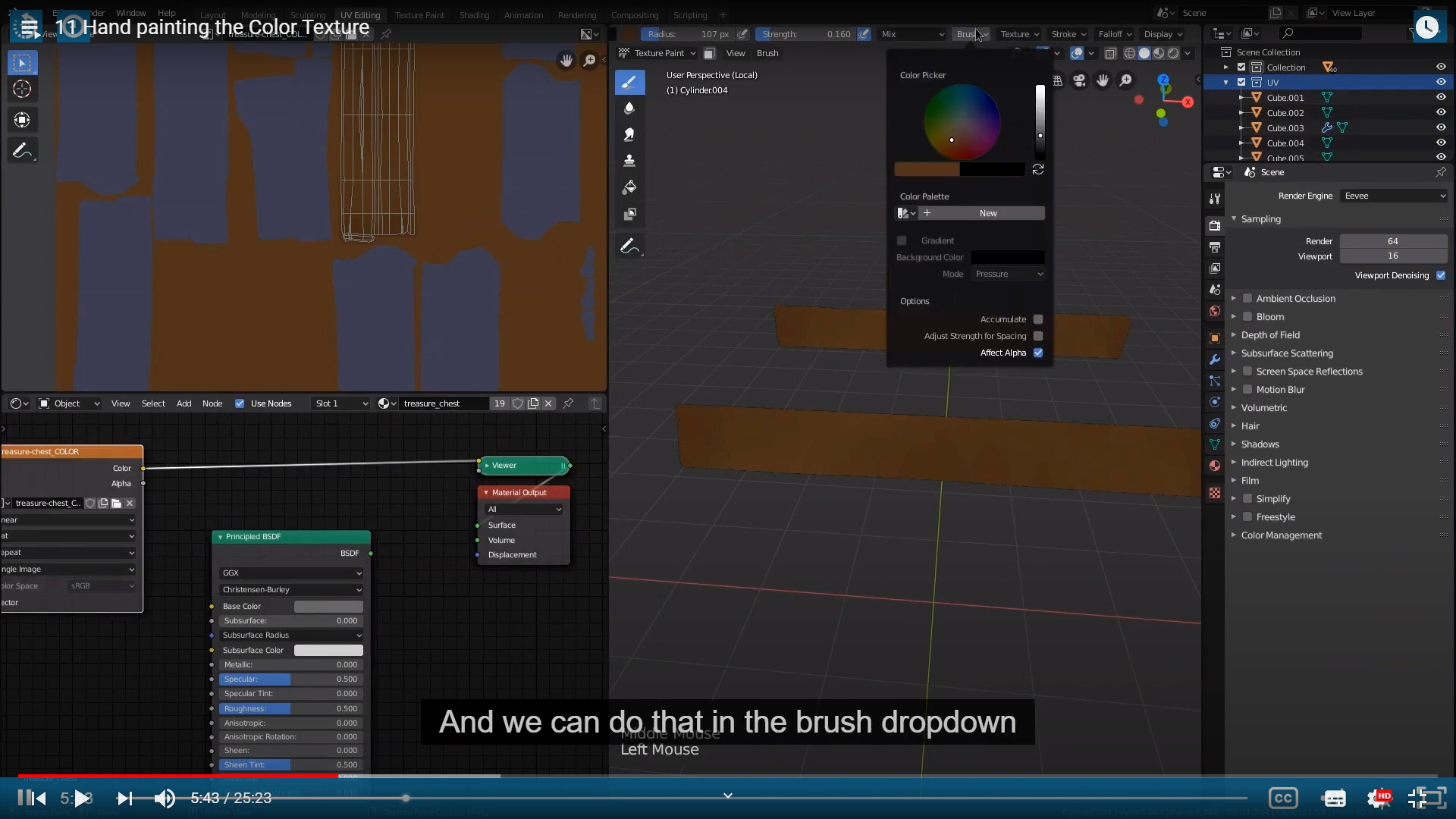Expand the Color Management section
This screenshot has height=819, width=1456.
pyautogui.click(x=1281, y=535)
